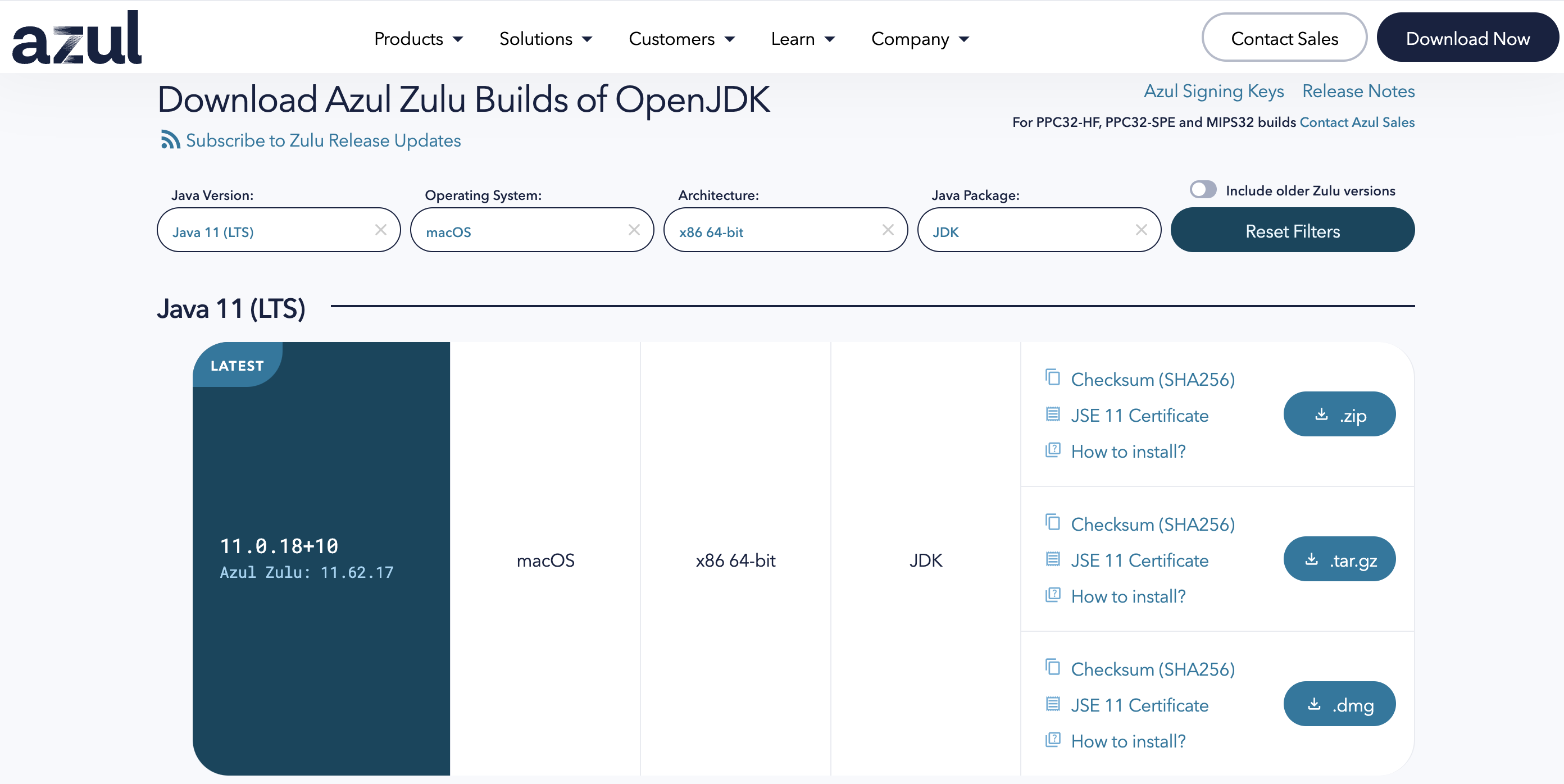The image size is (1564, 784).
Task: Remove the x86 64-bit architecture filter
Action: (888, 230)
